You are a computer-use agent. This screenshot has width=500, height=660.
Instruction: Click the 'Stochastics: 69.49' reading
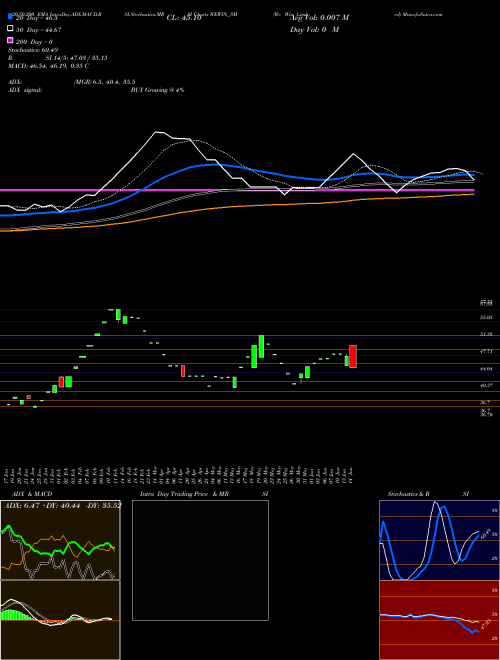[x=33, y=50]
